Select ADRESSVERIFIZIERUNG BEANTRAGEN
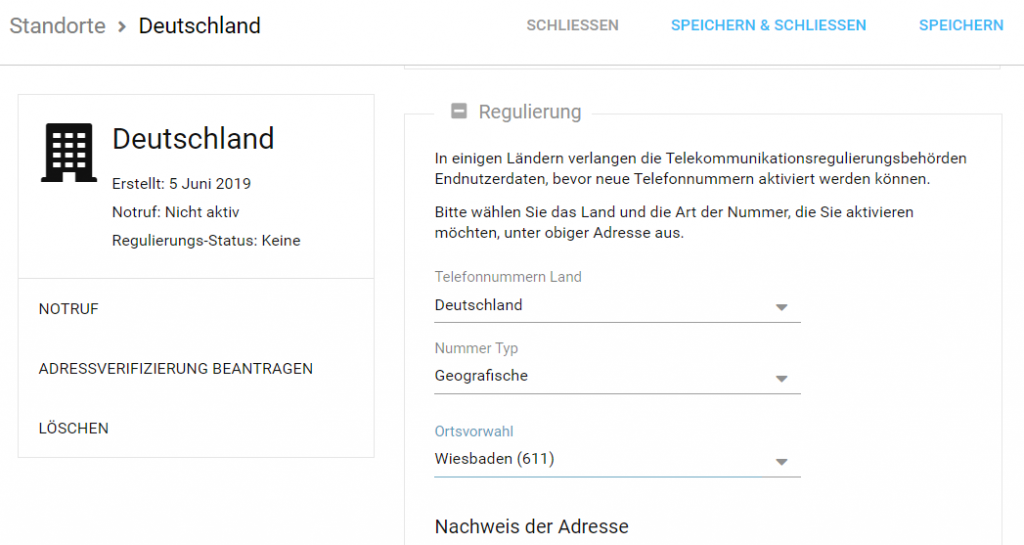 tap(176, 369)
